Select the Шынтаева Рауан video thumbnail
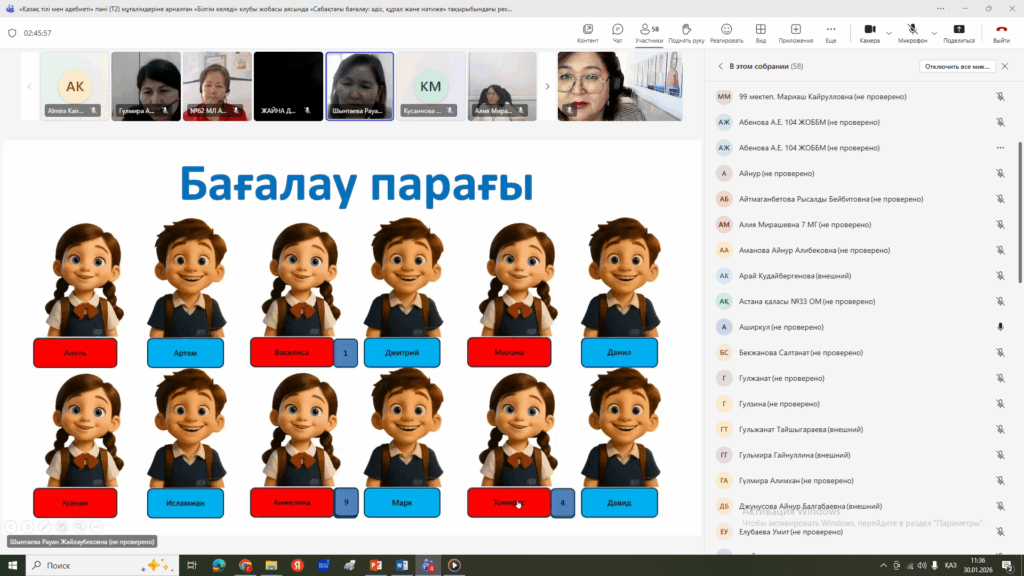The width and height of the screenshot is (1024, 576). pyautogui.click(x=359, y=86)
